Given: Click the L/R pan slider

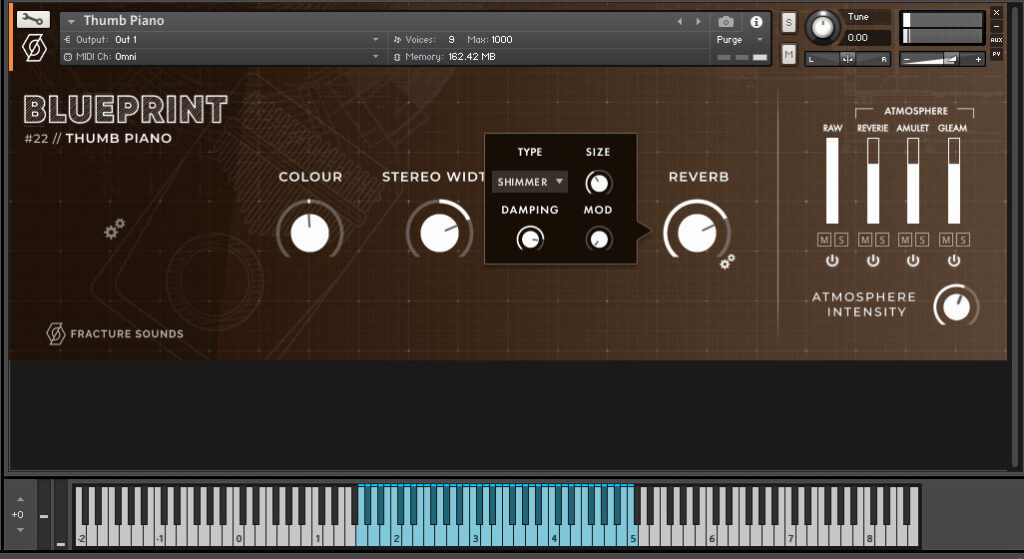Looking at the screenshot, I should (x=848, y=59).
